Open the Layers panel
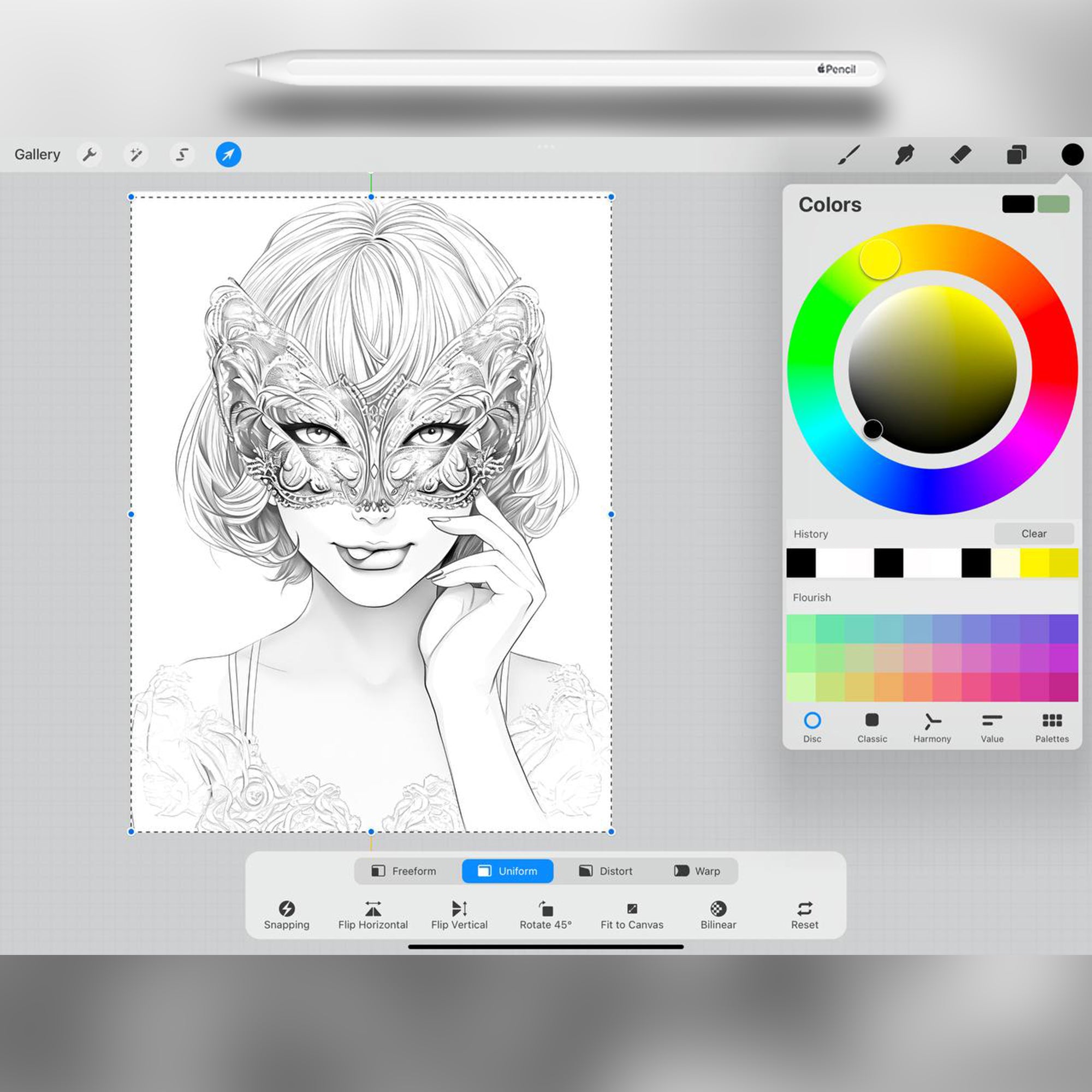 (1016, 154)
